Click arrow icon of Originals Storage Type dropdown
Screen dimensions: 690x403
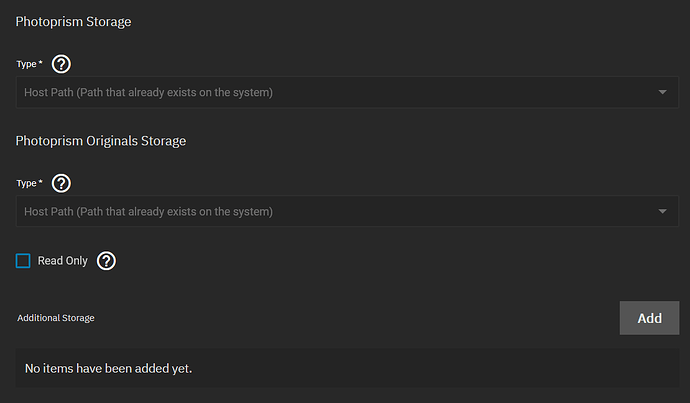[x=662, y=211]
